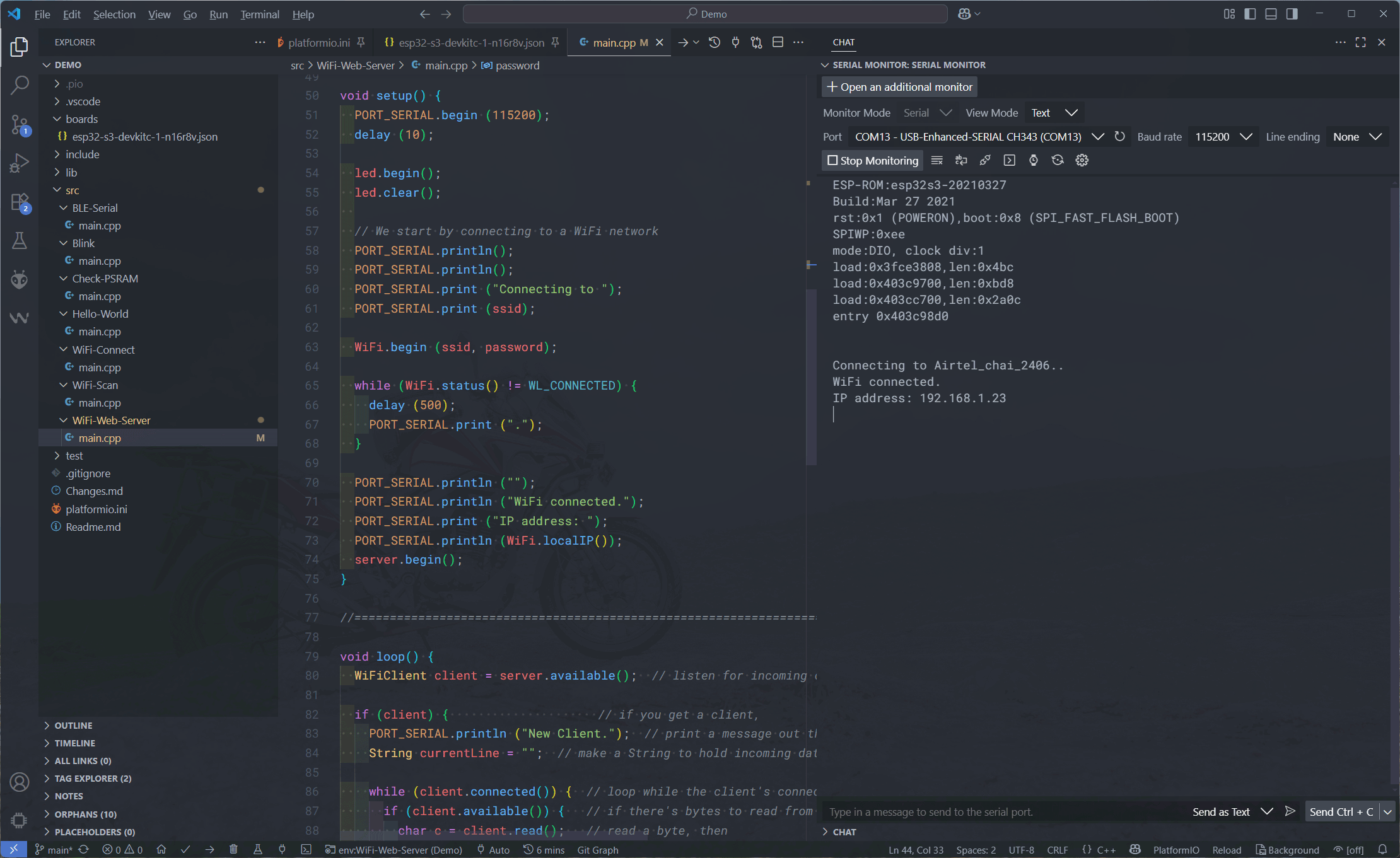
Task: Toggle timestamps in serial monitor
Action: tap(1034, 160)
